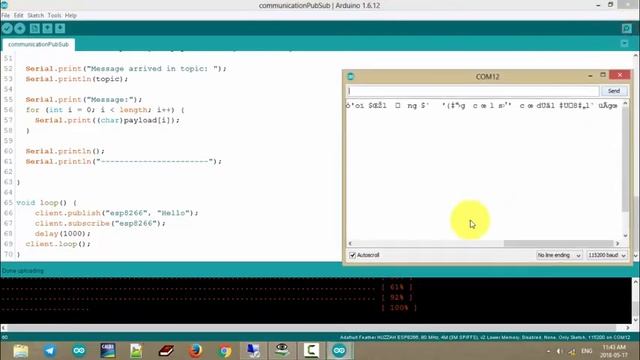This screenshot has height=360, width=640.
Task: Select the communicationPubSub sketch tab
Action: point(38,44)
